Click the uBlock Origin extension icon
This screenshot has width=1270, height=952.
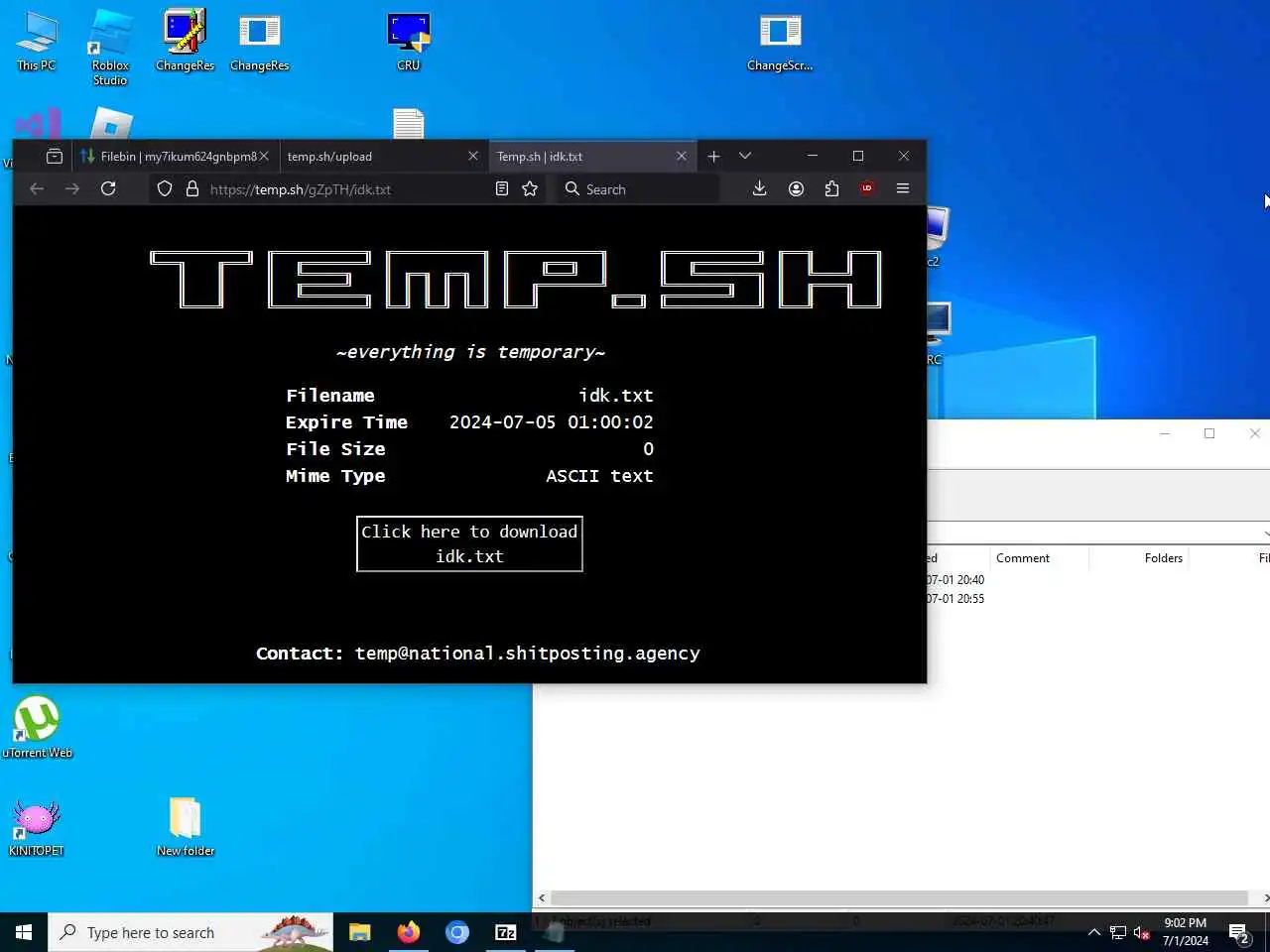867,188
